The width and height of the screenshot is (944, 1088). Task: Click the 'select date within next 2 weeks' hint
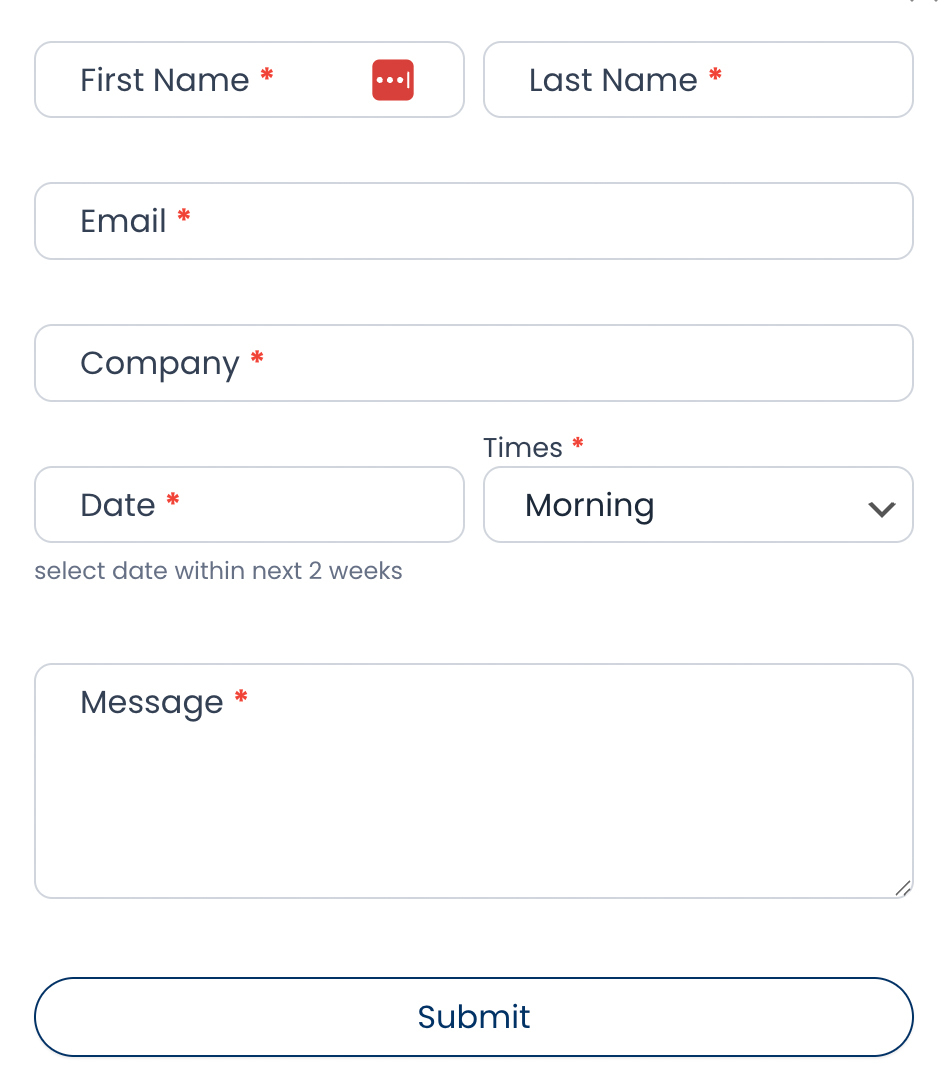[x=218, y=571]
